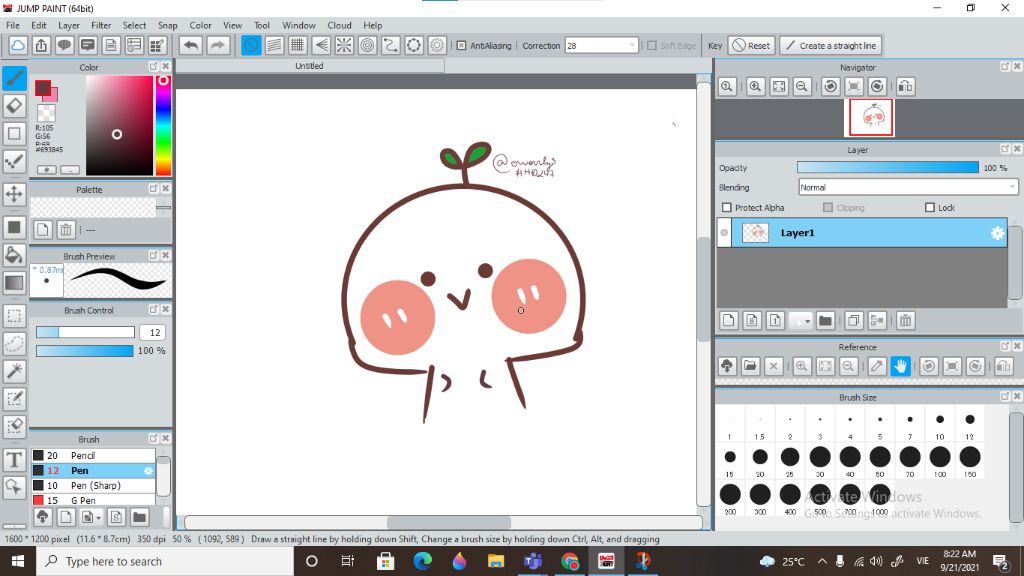
Task: Click the cloud icon in top toolbar
Action: (x=18, y=46)
